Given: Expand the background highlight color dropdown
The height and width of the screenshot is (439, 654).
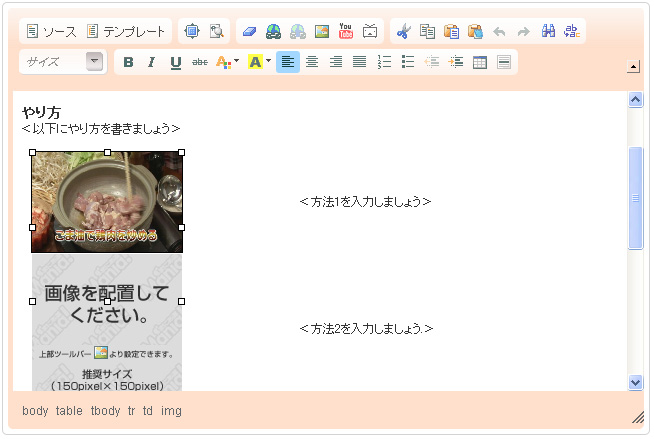Looking at the screenshot, I should point(268,62).
